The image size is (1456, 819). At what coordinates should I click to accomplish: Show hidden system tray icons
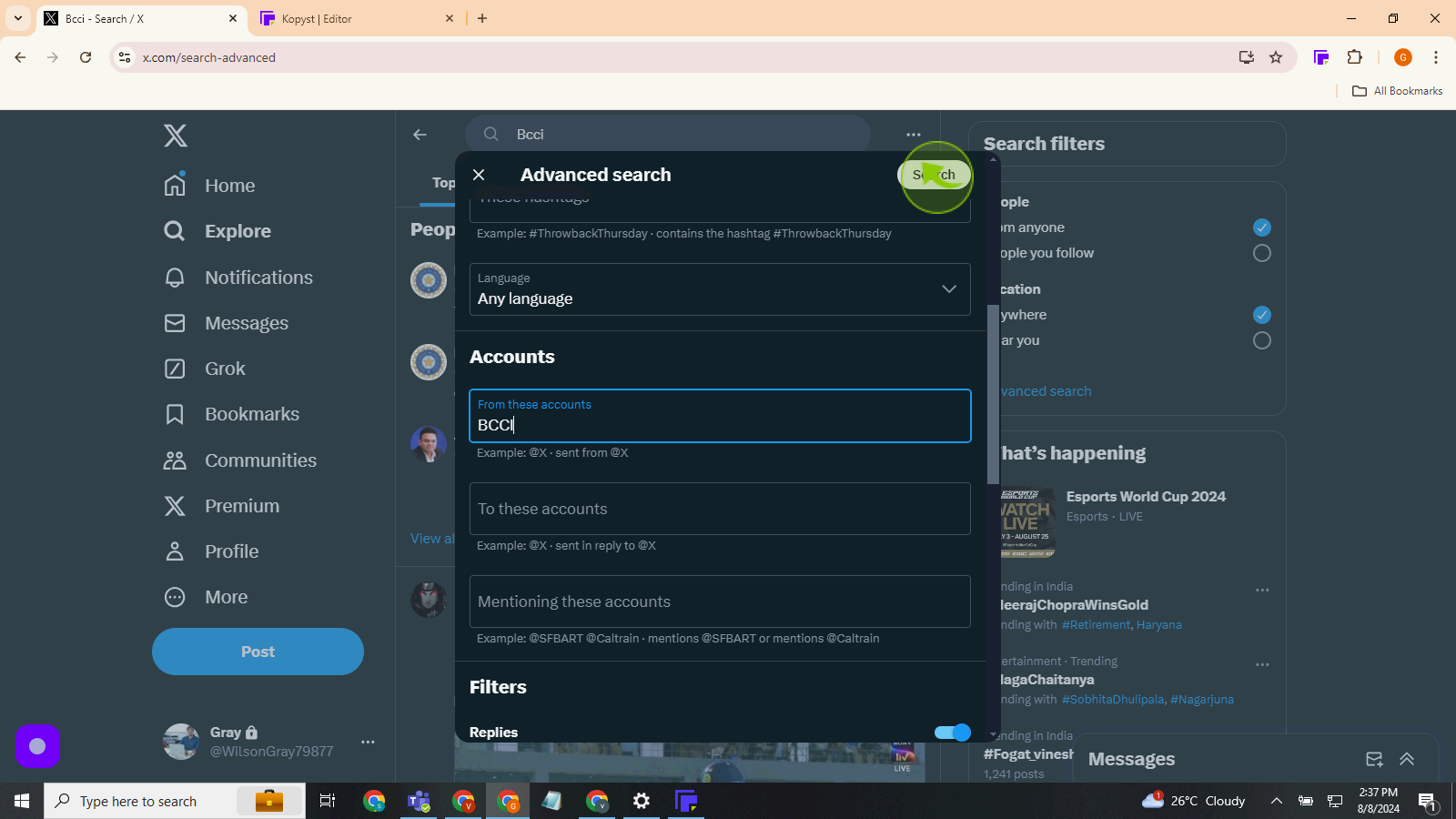(x=1277, y=801)
